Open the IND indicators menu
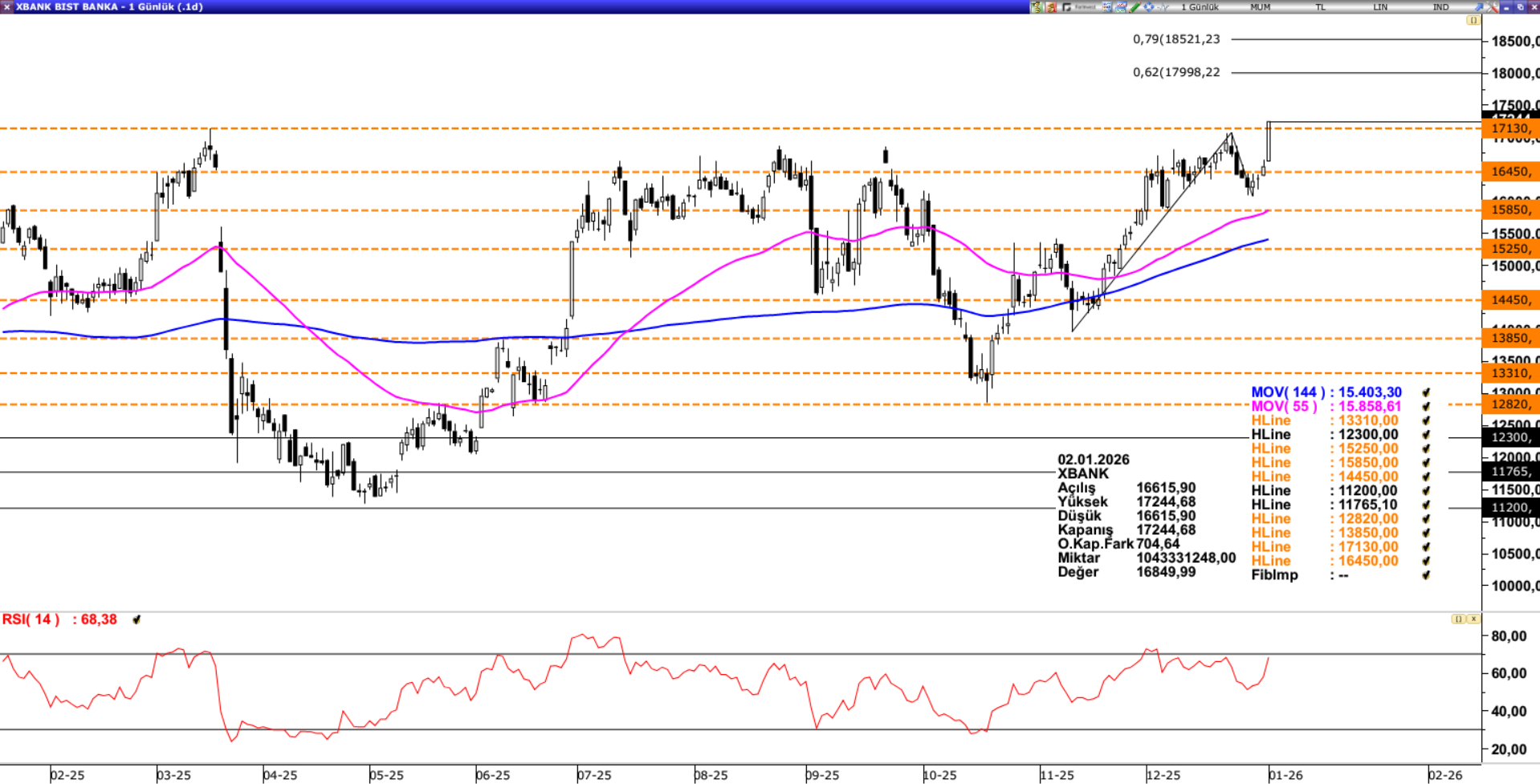This screenshot has width=1540, height=784. (1440, 7)
